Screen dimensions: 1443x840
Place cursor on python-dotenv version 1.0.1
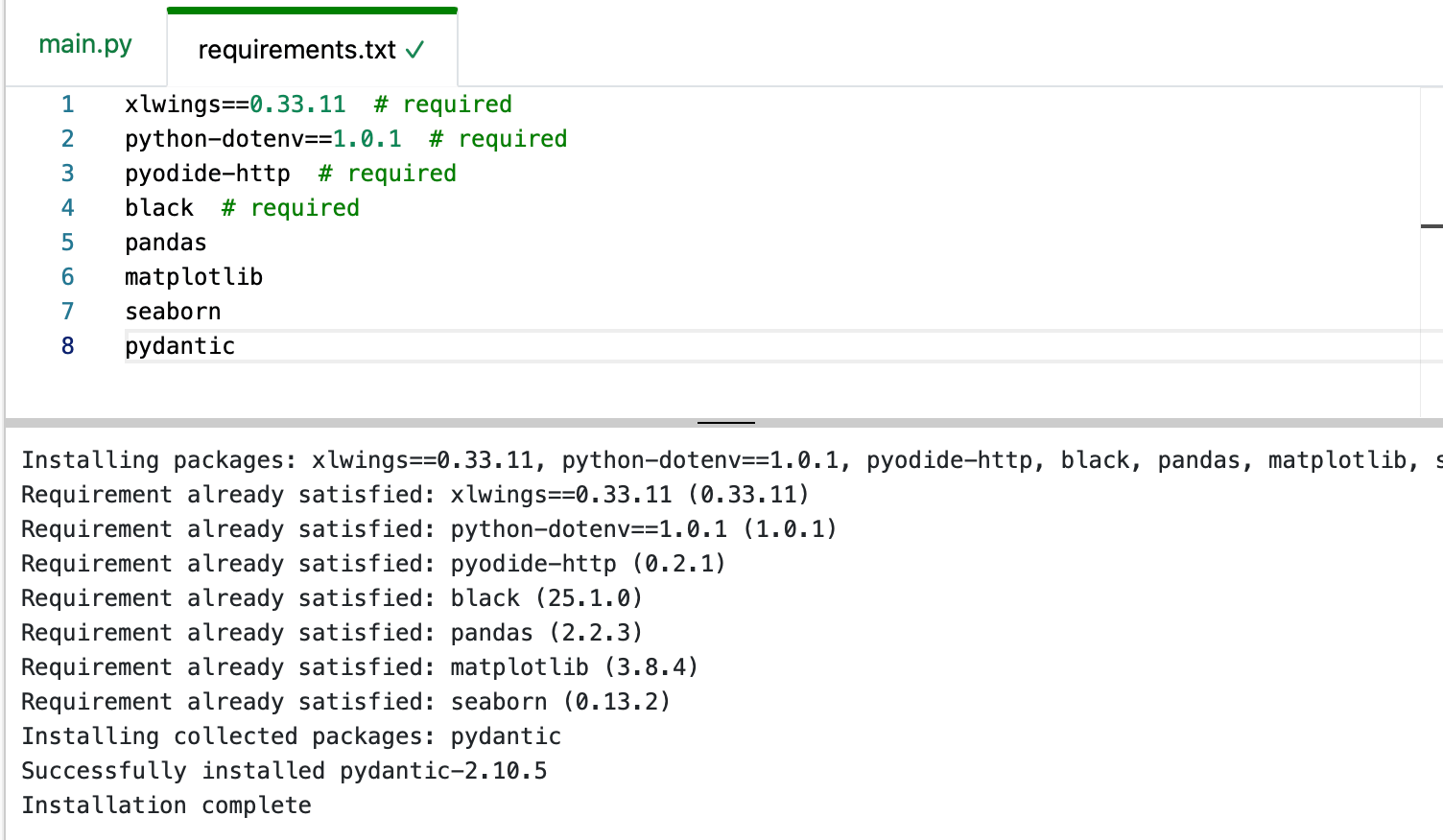[367, 139]
